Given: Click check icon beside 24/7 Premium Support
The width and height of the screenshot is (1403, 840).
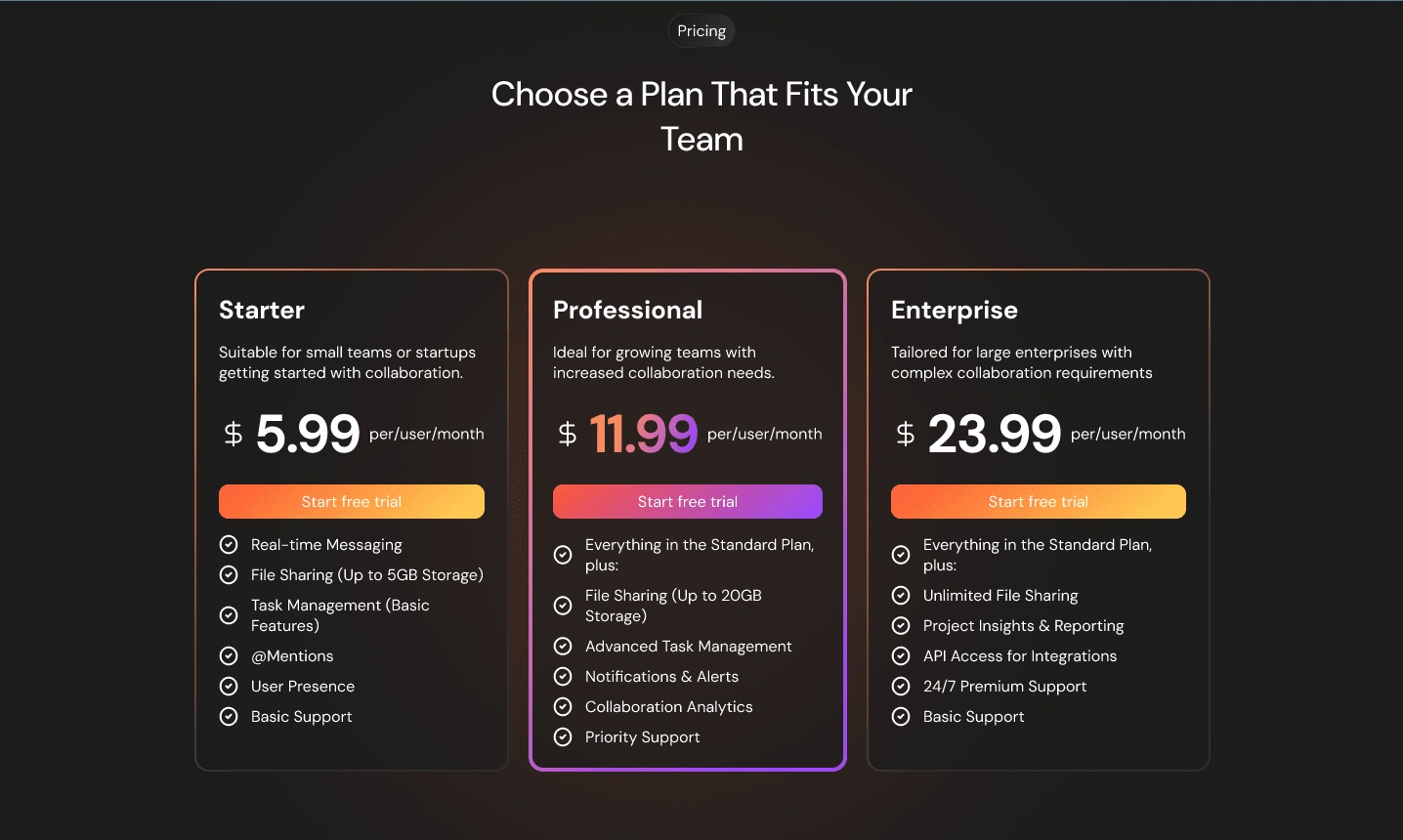Looking at the screenshot, I should (x=901, y=687).
